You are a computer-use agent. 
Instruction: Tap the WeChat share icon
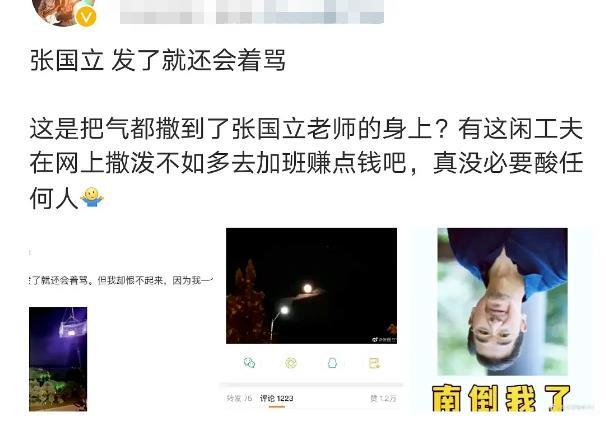(x=250, y=363)
